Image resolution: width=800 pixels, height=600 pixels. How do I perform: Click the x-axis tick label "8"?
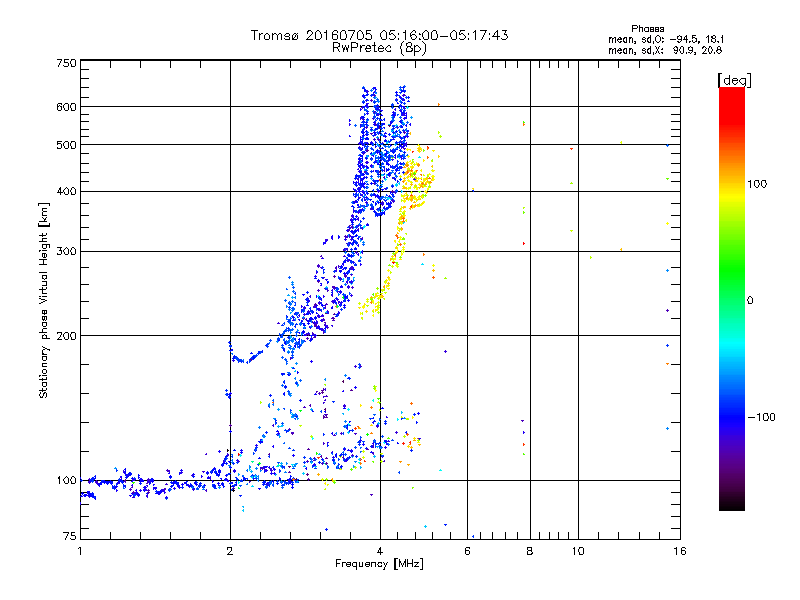(530, 551)
